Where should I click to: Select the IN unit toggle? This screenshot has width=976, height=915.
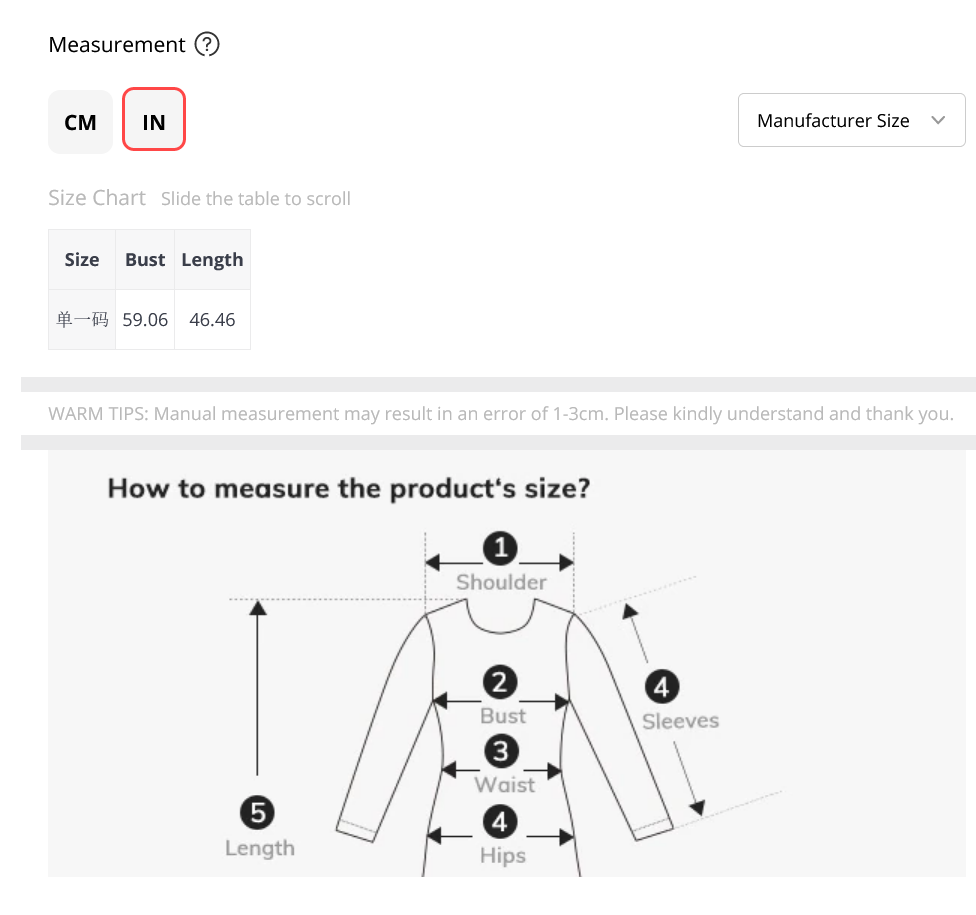[154, 120]
